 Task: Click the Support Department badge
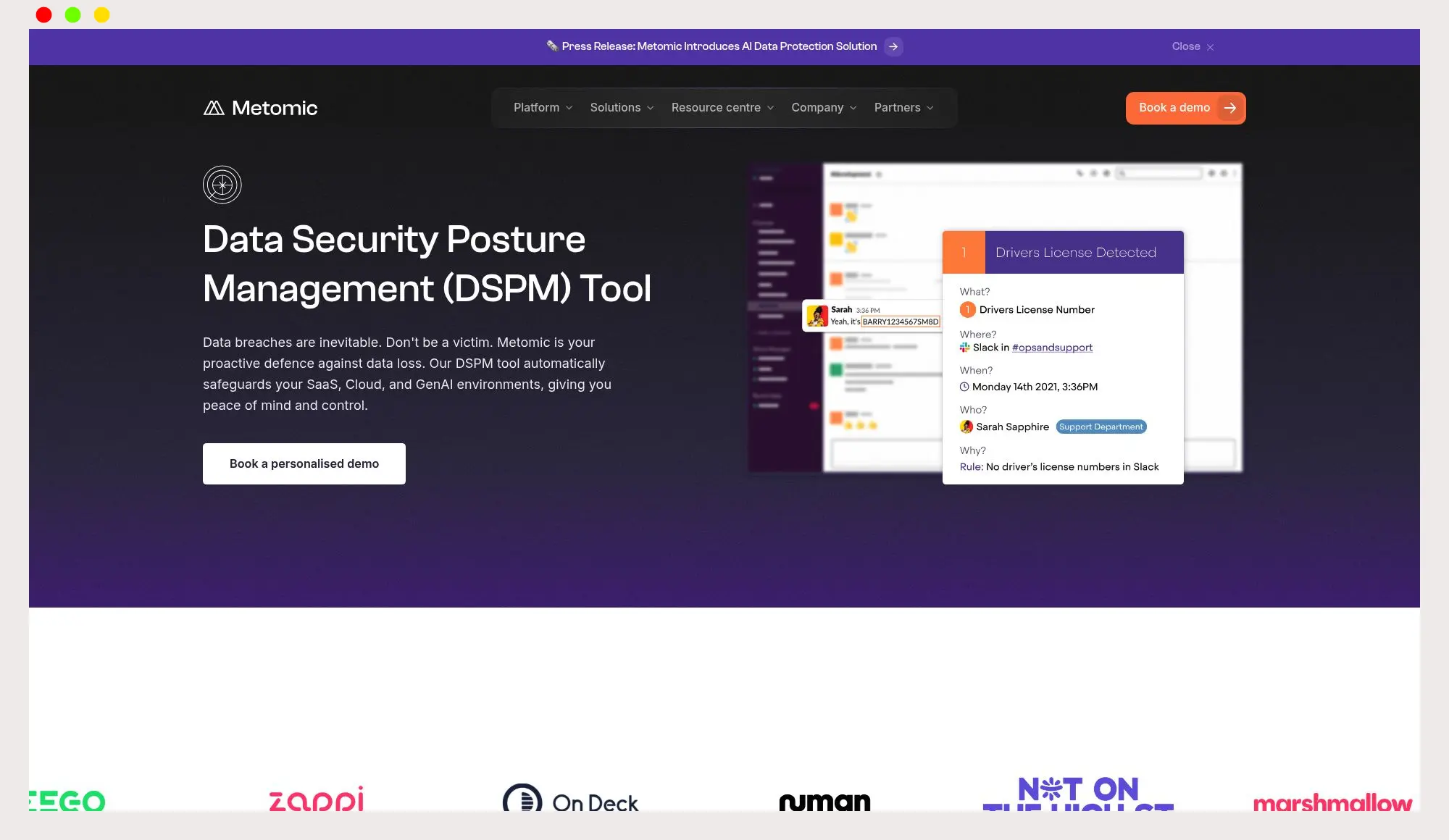click(x=1101, y=427)
